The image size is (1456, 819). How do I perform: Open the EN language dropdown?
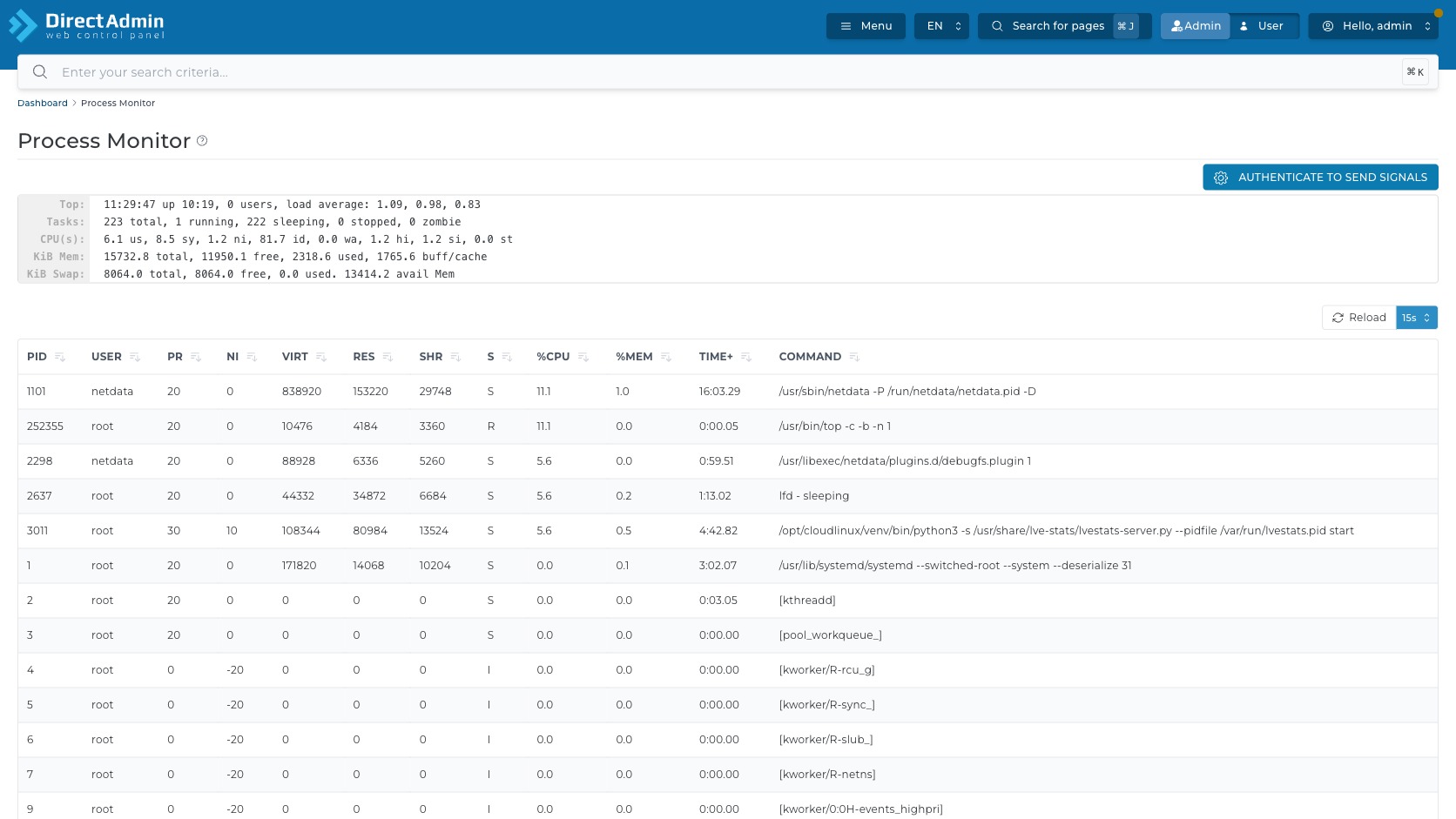coord(941,26)
